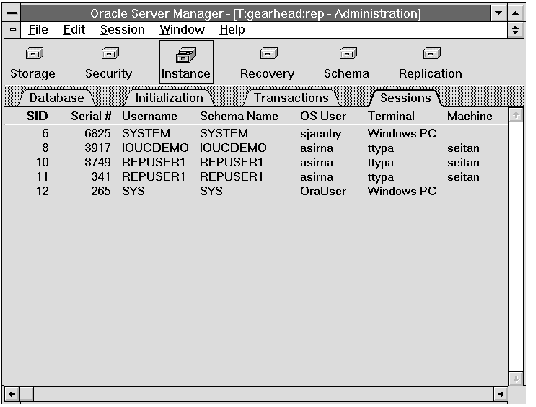Open the Window menu
536x407 pixels.
pos(182,30)
